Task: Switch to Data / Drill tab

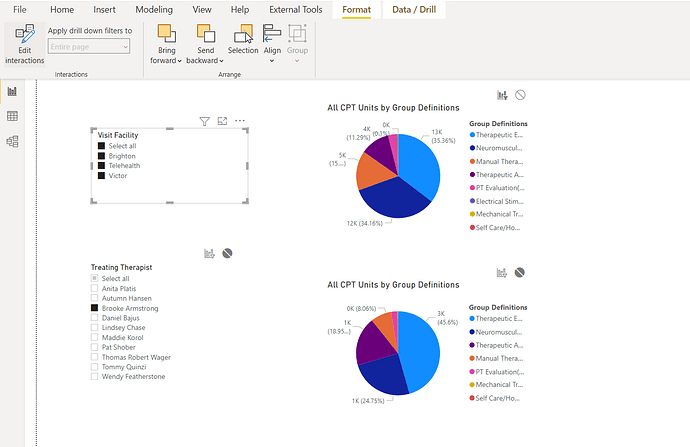Action: click(x=414, y=10)
